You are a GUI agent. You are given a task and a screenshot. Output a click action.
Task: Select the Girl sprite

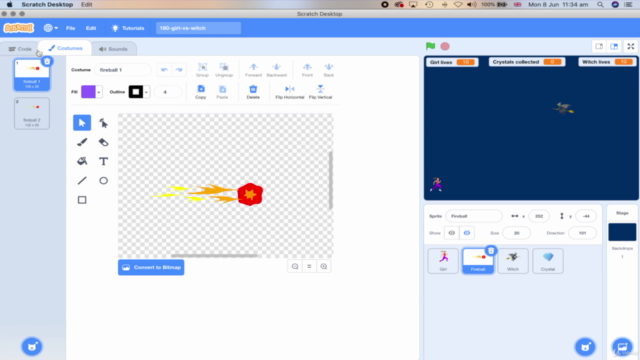click(x=443, y=261)
